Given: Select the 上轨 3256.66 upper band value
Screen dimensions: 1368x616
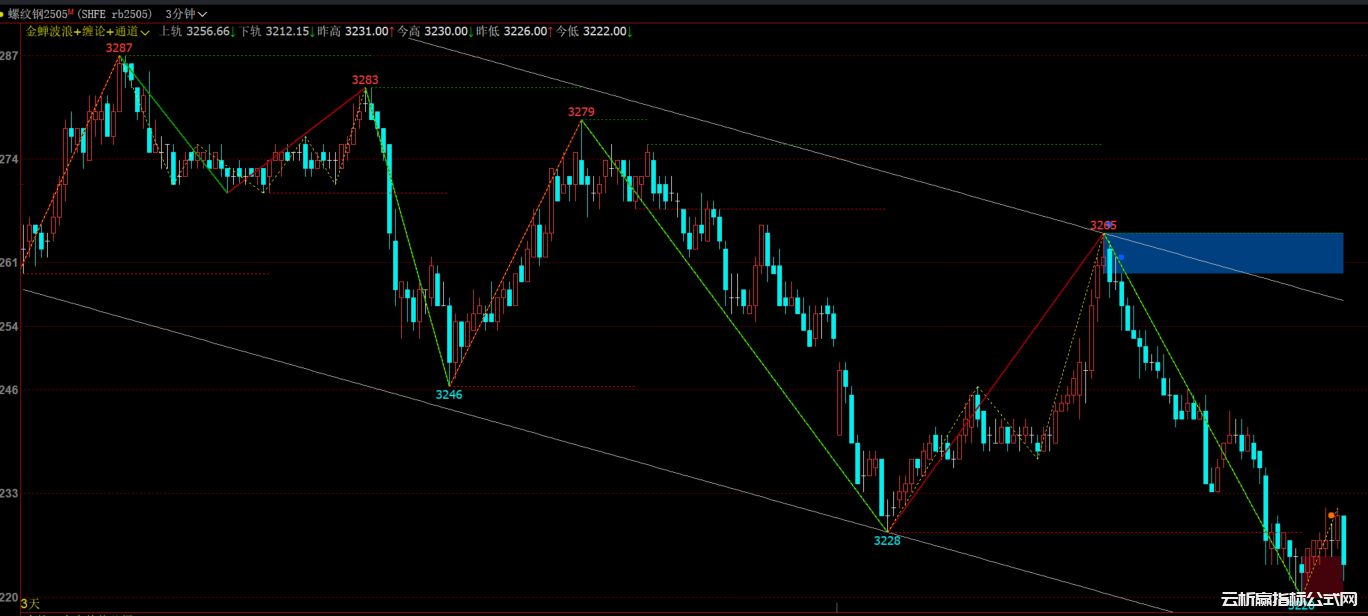Looking at the screenshot, I should tap(198, 32).
